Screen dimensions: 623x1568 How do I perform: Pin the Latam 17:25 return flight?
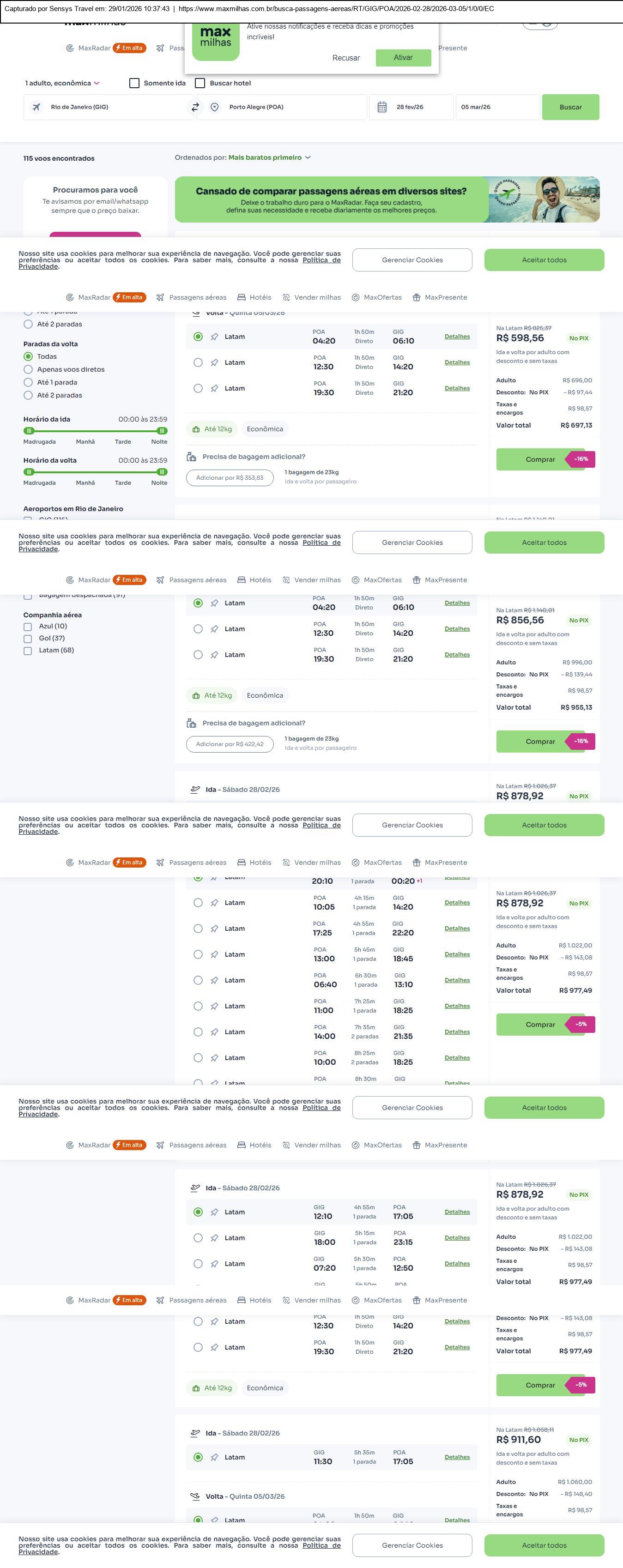[214, 929]
